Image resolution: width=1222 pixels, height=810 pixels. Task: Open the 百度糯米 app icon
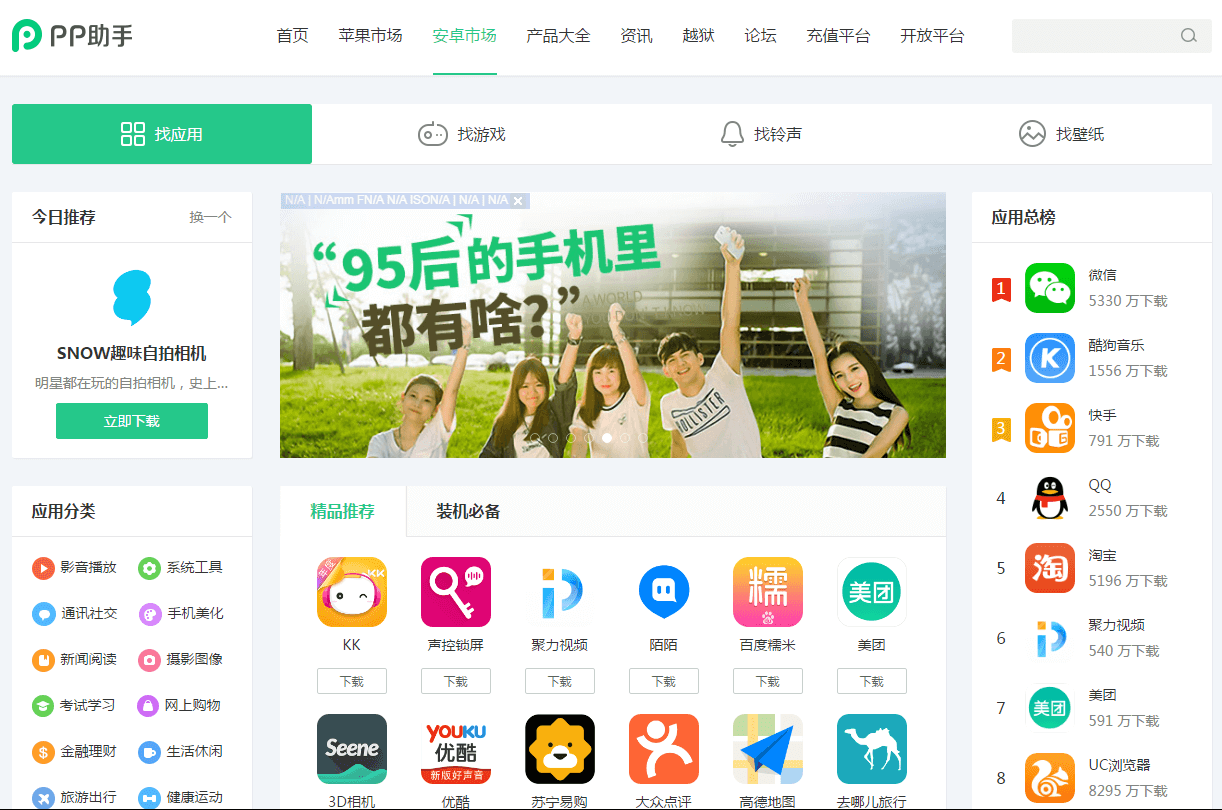point(768,592)
